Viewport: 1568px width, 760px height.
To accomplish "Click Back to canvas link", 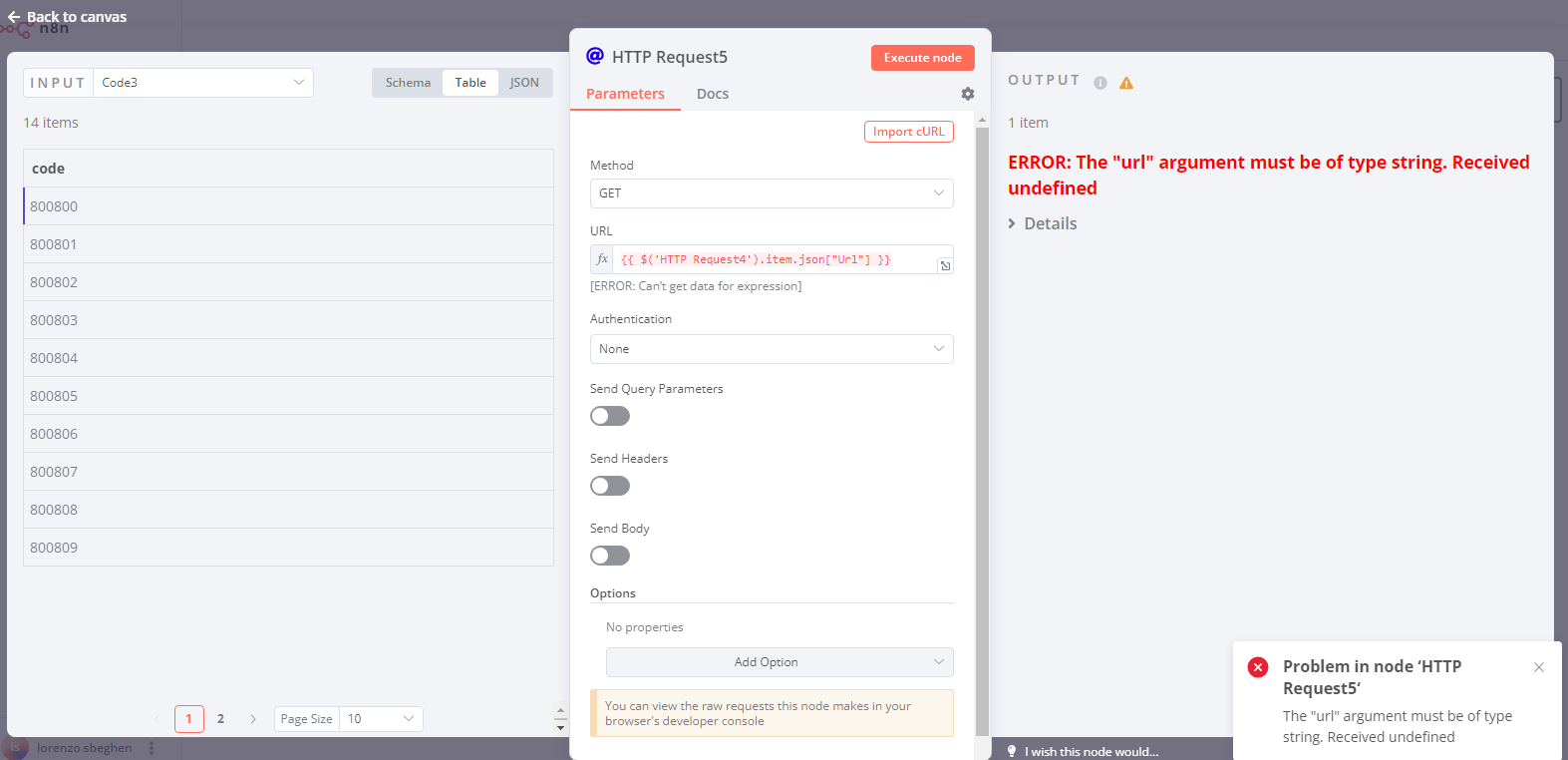I will point(68,17).
